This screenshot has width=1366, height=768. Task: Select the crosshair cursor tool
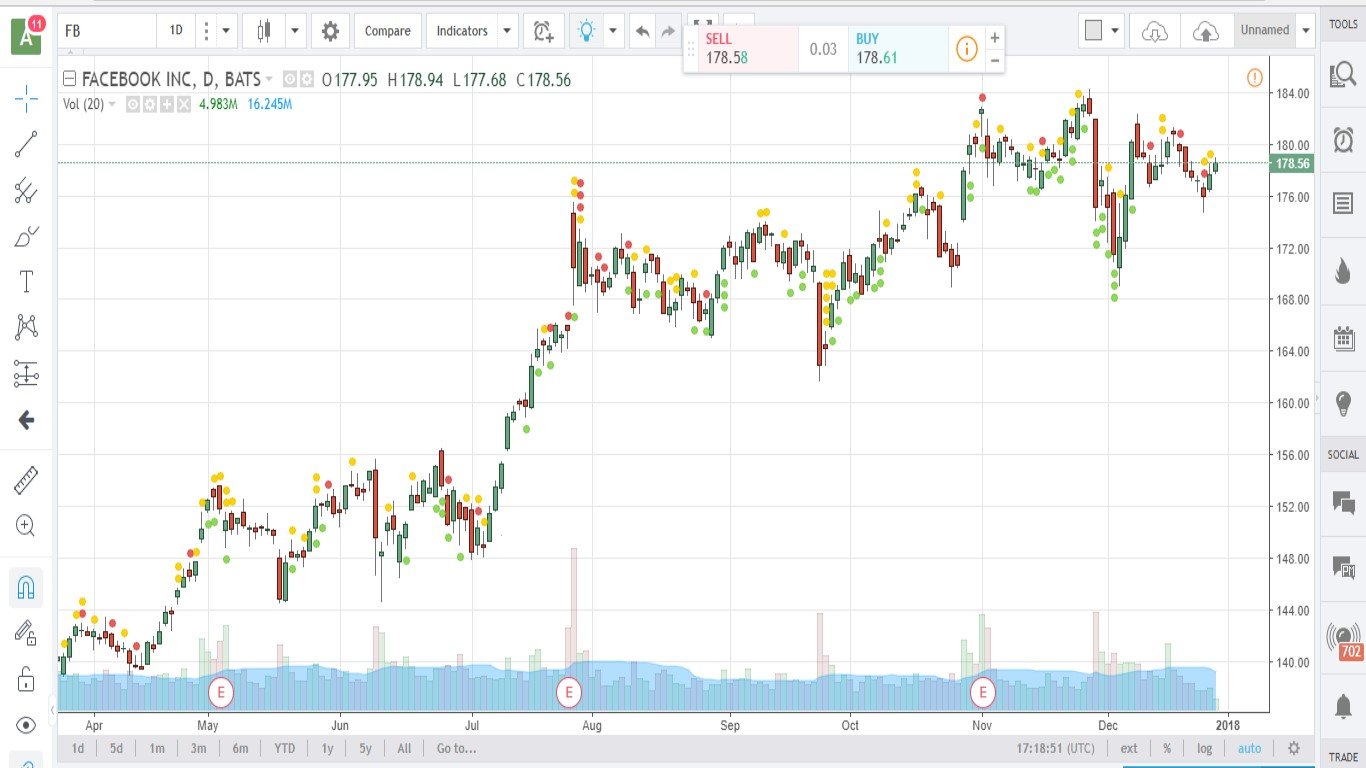[x=27, y=97]
